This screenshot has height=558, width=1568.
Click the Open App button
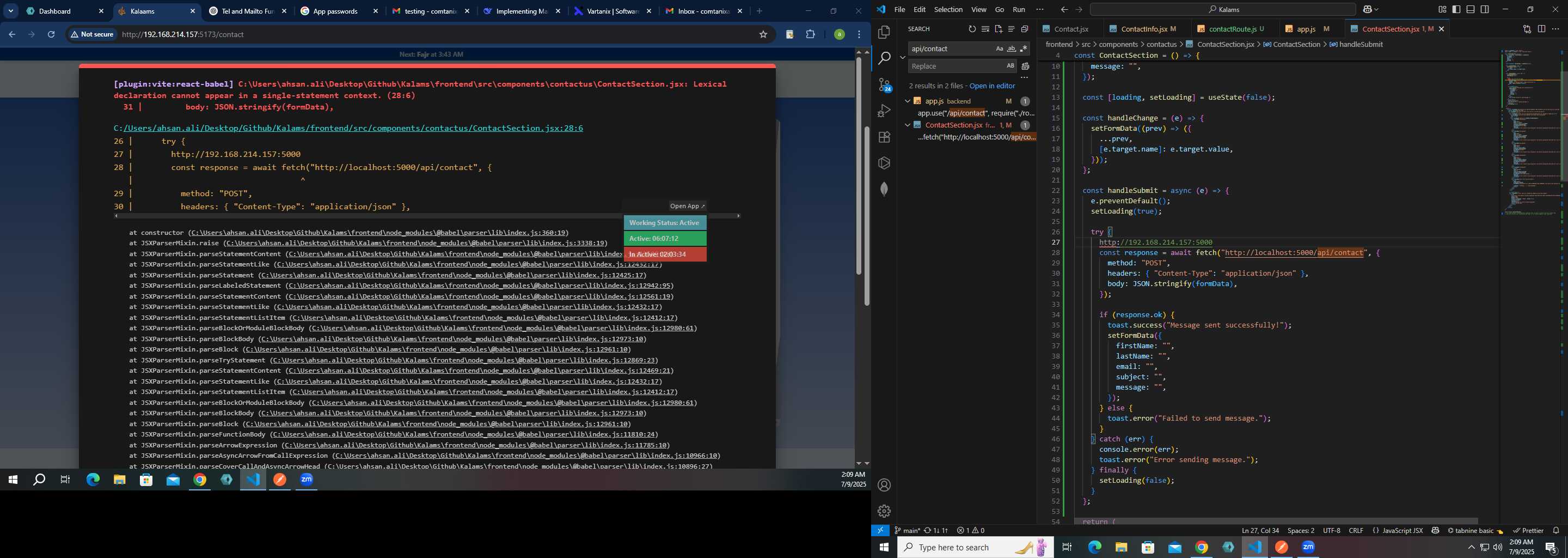pyautogui.click(x=687, y=206)
